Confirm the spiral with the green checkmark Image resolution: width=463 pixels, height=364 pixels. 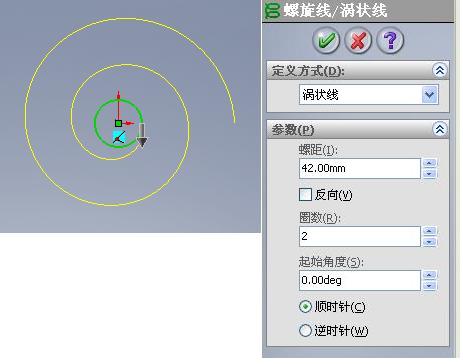[326, 40]
